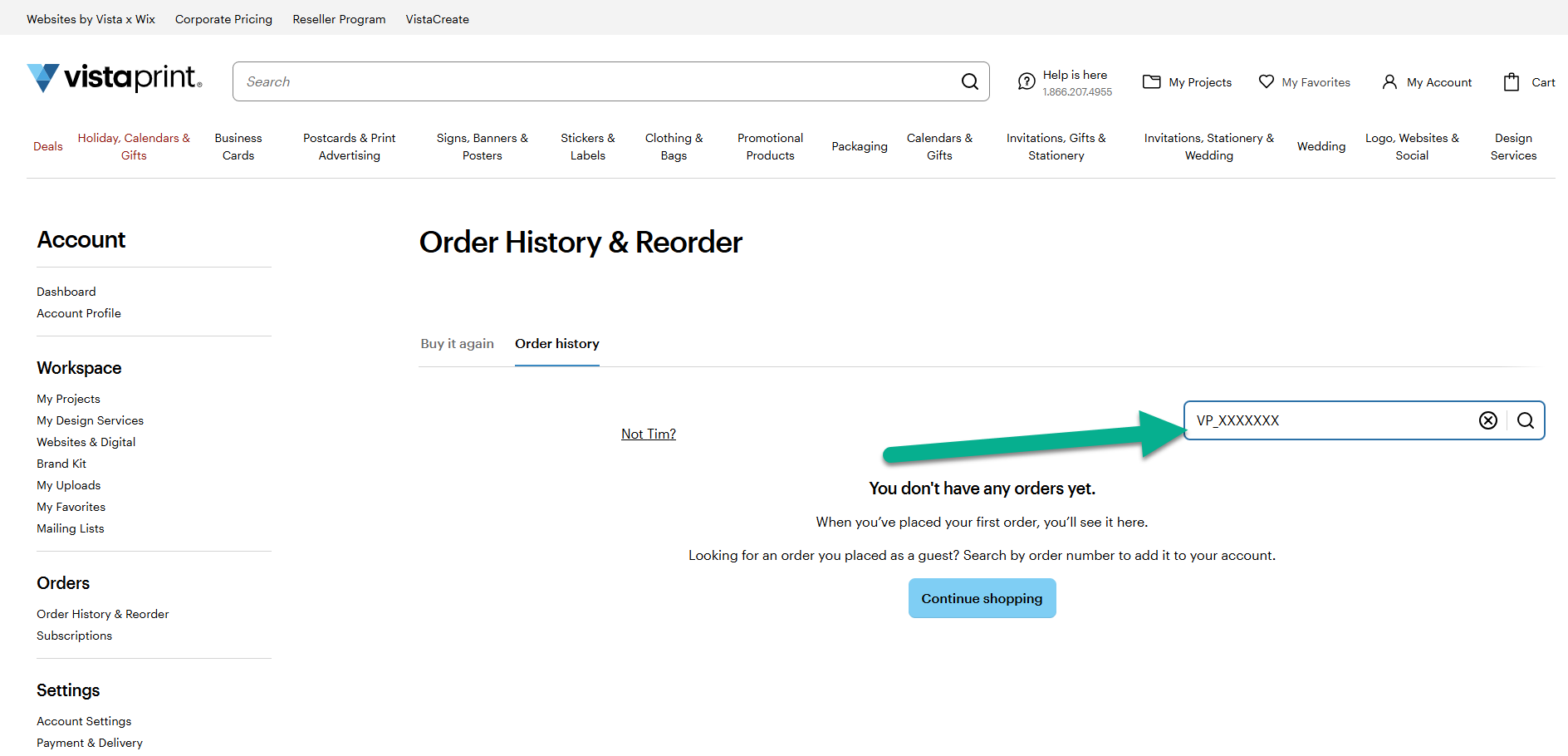Viewport: 1568px width, 756px height.
Task: Click the magnifier icon in top search bar
Action: [969, 81]
